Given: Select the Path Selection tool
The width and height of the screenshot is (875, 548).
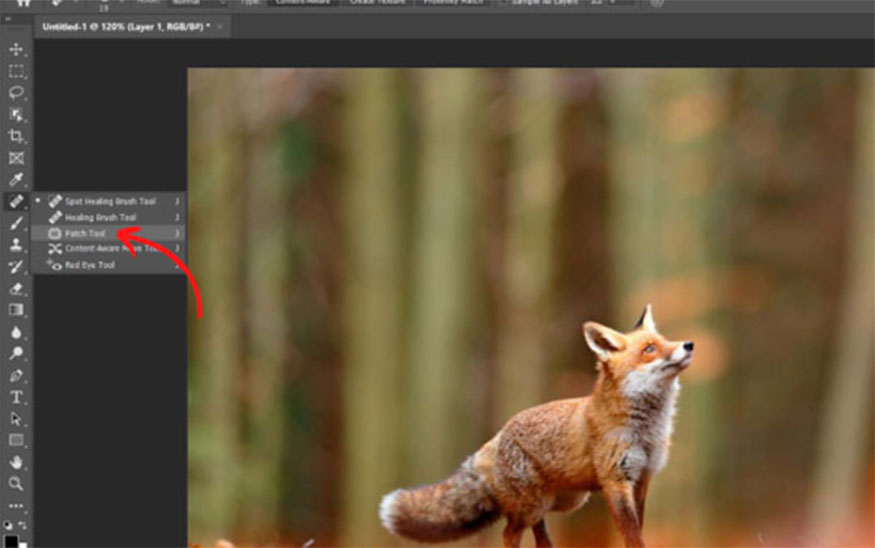Looking at the screenshot, I should pos(16,419).
